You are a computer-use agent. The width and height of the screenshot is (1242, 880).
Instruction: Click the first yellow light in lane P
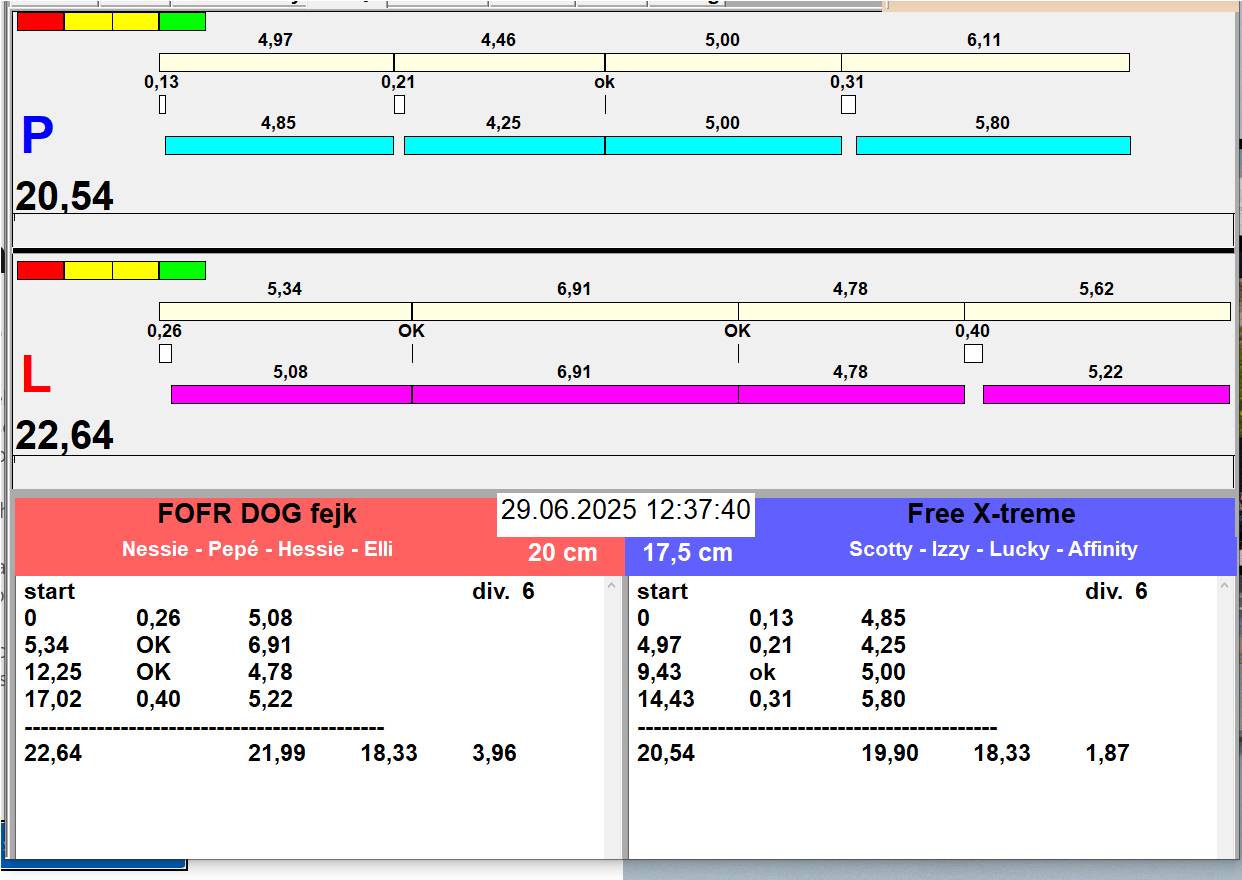pos(88,21)
